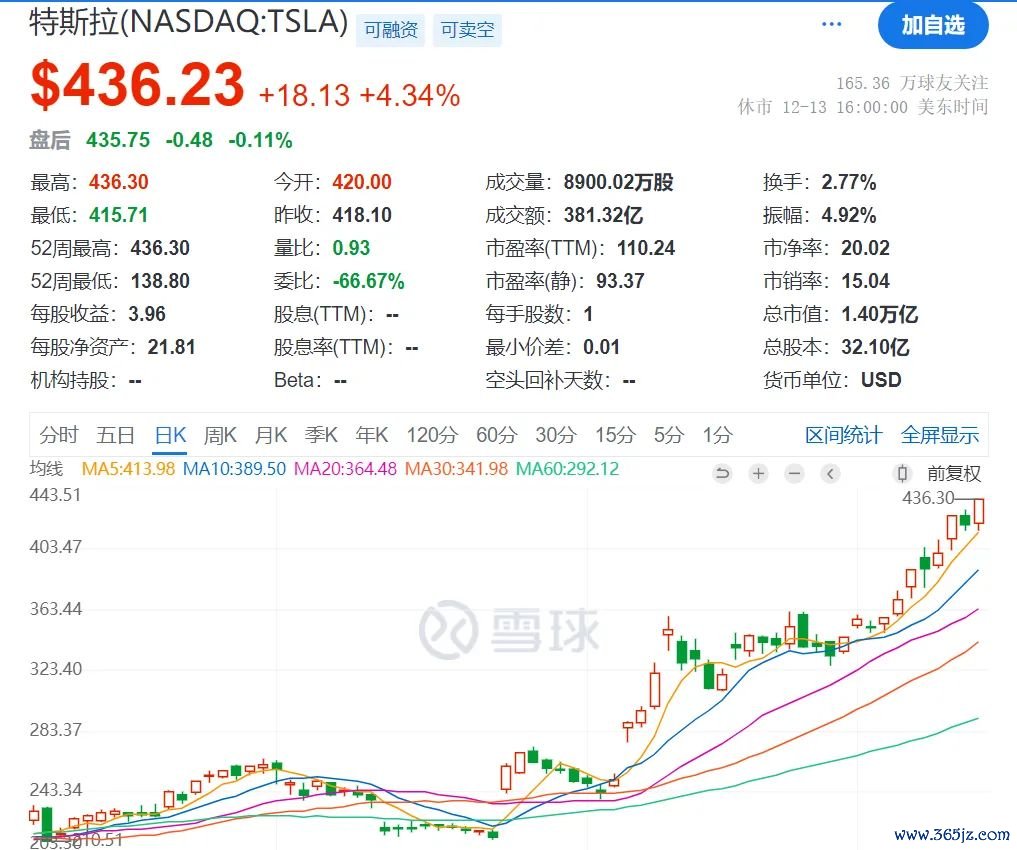The width and height of the screenshot is (1017, 850).
Task: Choose the 30分 interval tab
Action: (x=556, y=435)
